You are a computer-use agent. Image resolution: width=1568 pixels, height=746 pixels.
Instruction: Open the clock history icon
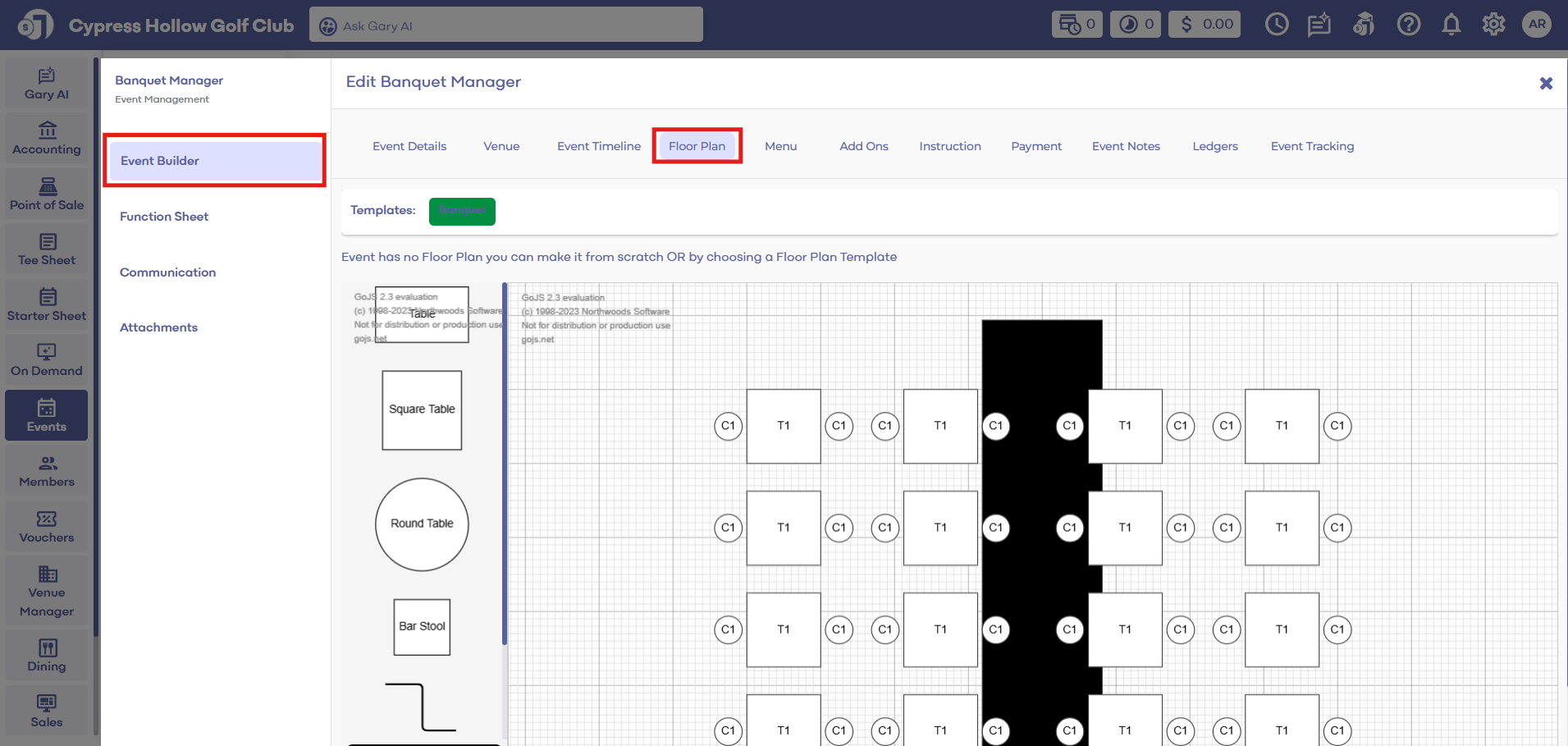[x=1276, y=25]
